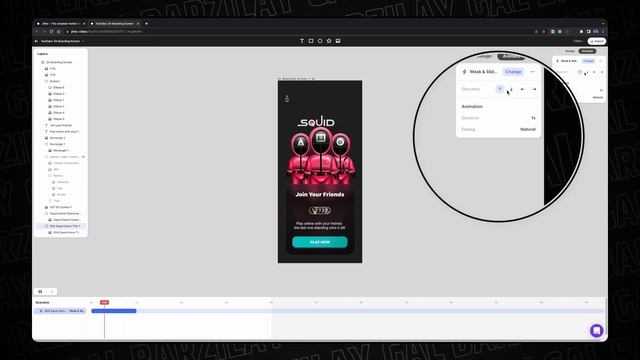Click the red playhead marker on the timeline

click(104, 302)
